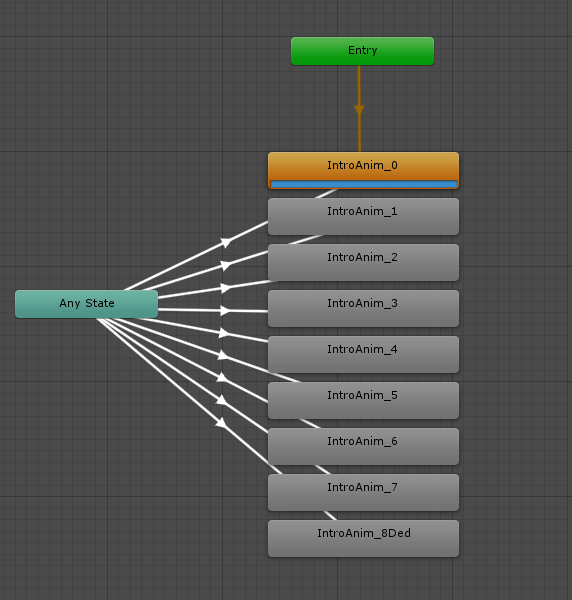572x600 pixels.
Task: Select the IntroAnim_1 state node
Action: click(x=363, y=217)
